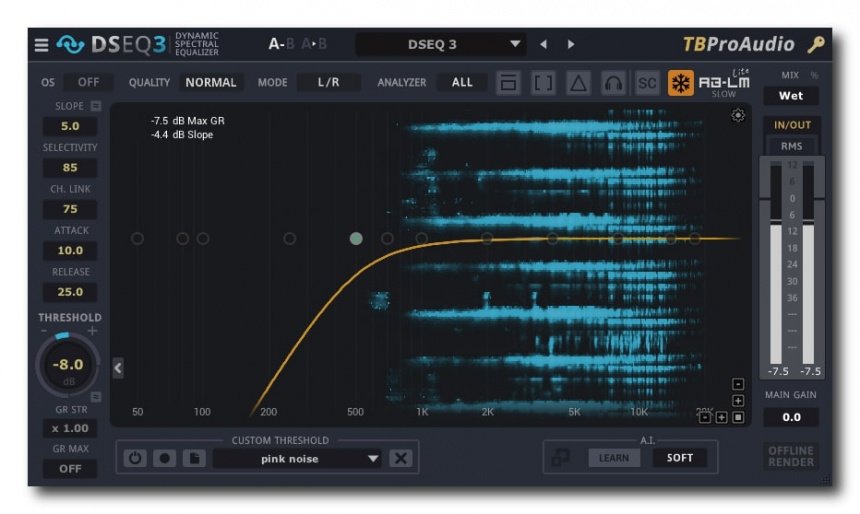Toggle the orange snowflake freeze button
This screenshot has width=860, height=514.
click(x=681, y=83)
